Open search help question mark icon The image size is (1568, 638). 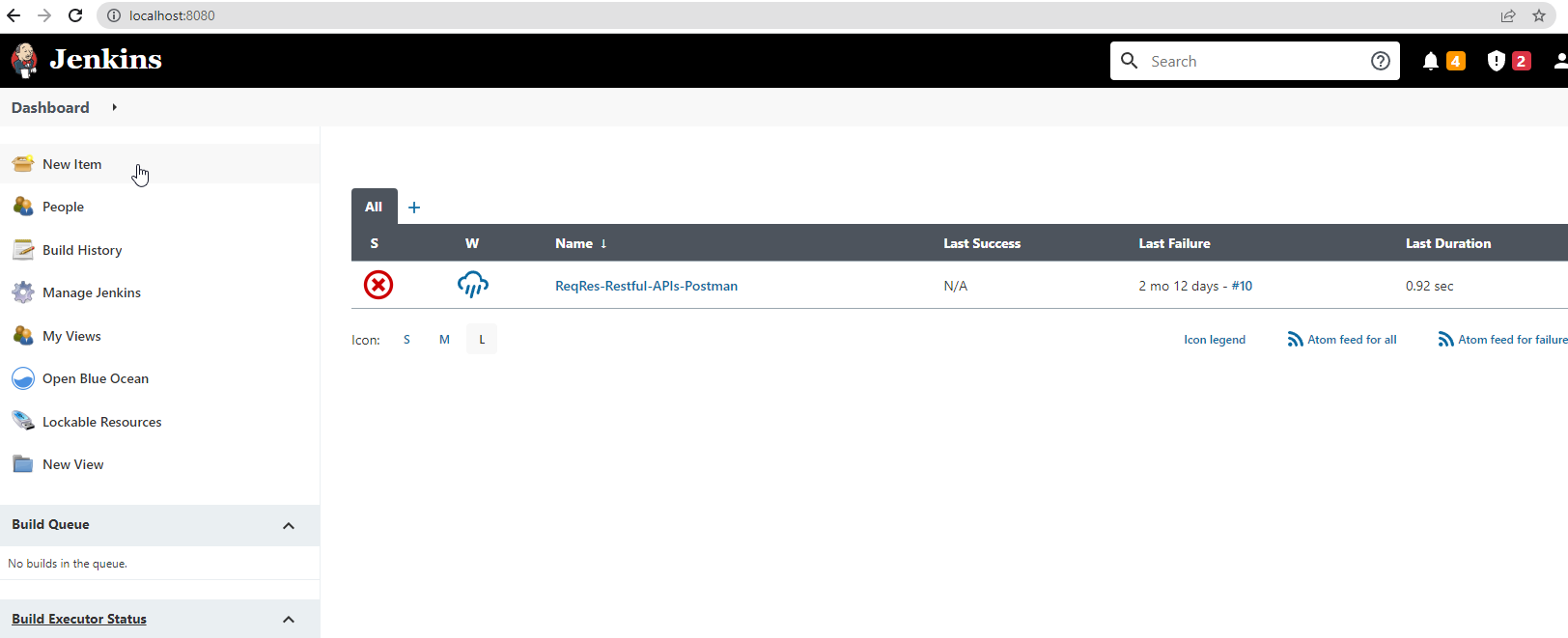(x=1381, y=61)
